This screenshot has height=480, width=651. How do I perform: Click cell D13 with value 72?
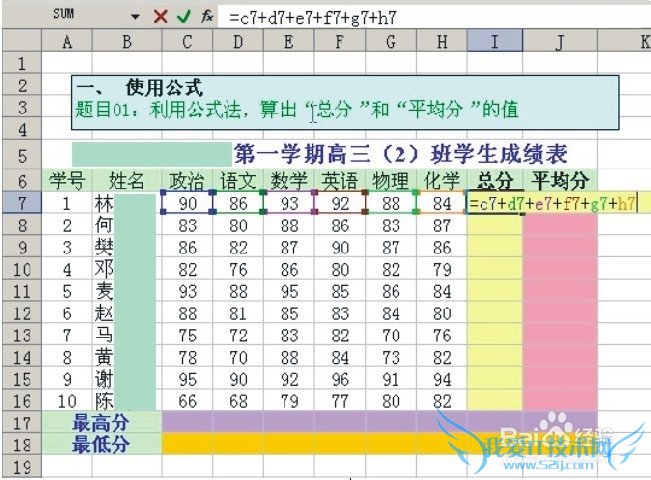click(238, 335)
